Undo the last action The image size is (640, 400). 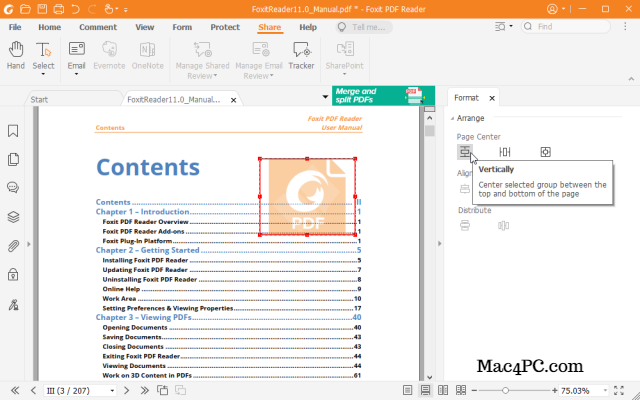[x=76, y=9]
